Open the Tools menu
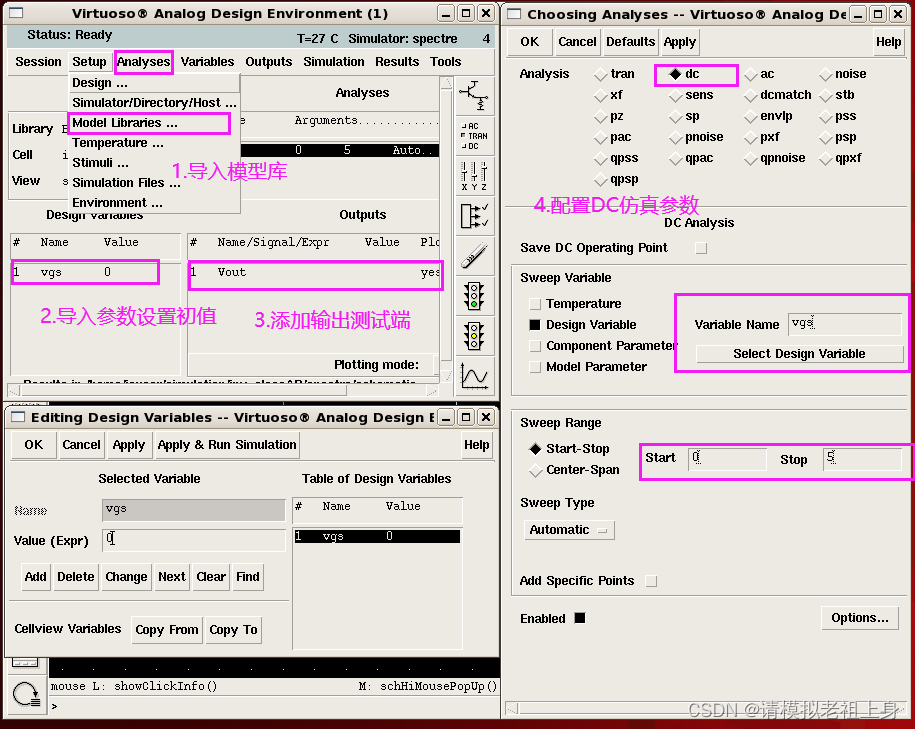 pyautogui.click(x=445, y=62)
